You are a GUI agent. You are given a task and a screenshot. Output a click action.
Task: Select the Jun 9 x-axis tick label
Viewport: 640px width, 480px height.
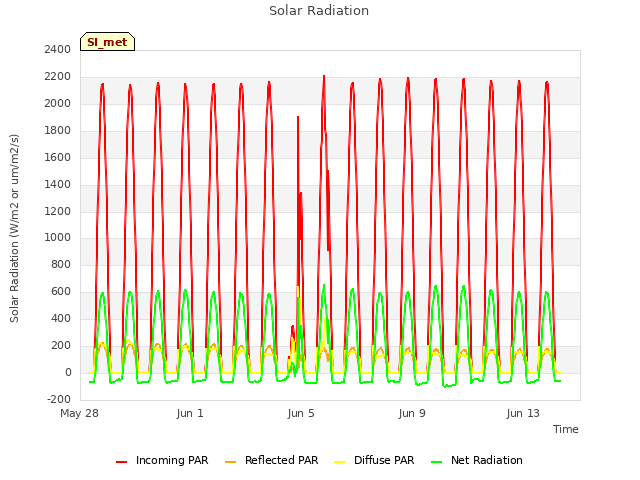coord(412,413)
